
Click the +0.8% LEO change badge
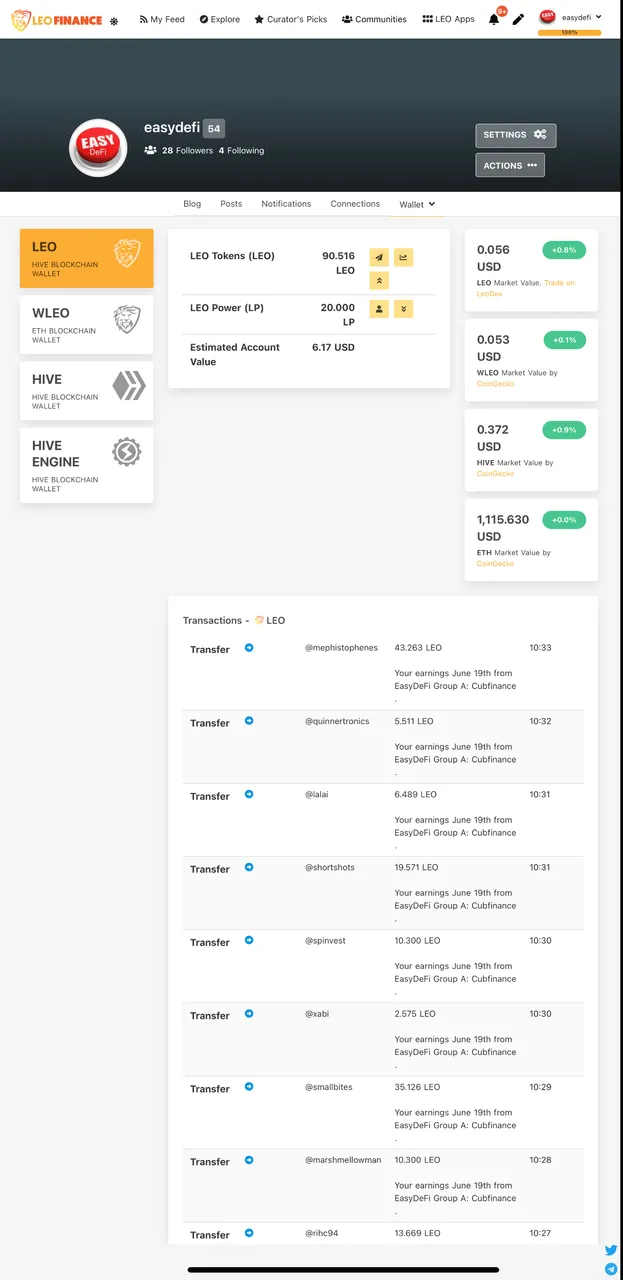[564, 250]
